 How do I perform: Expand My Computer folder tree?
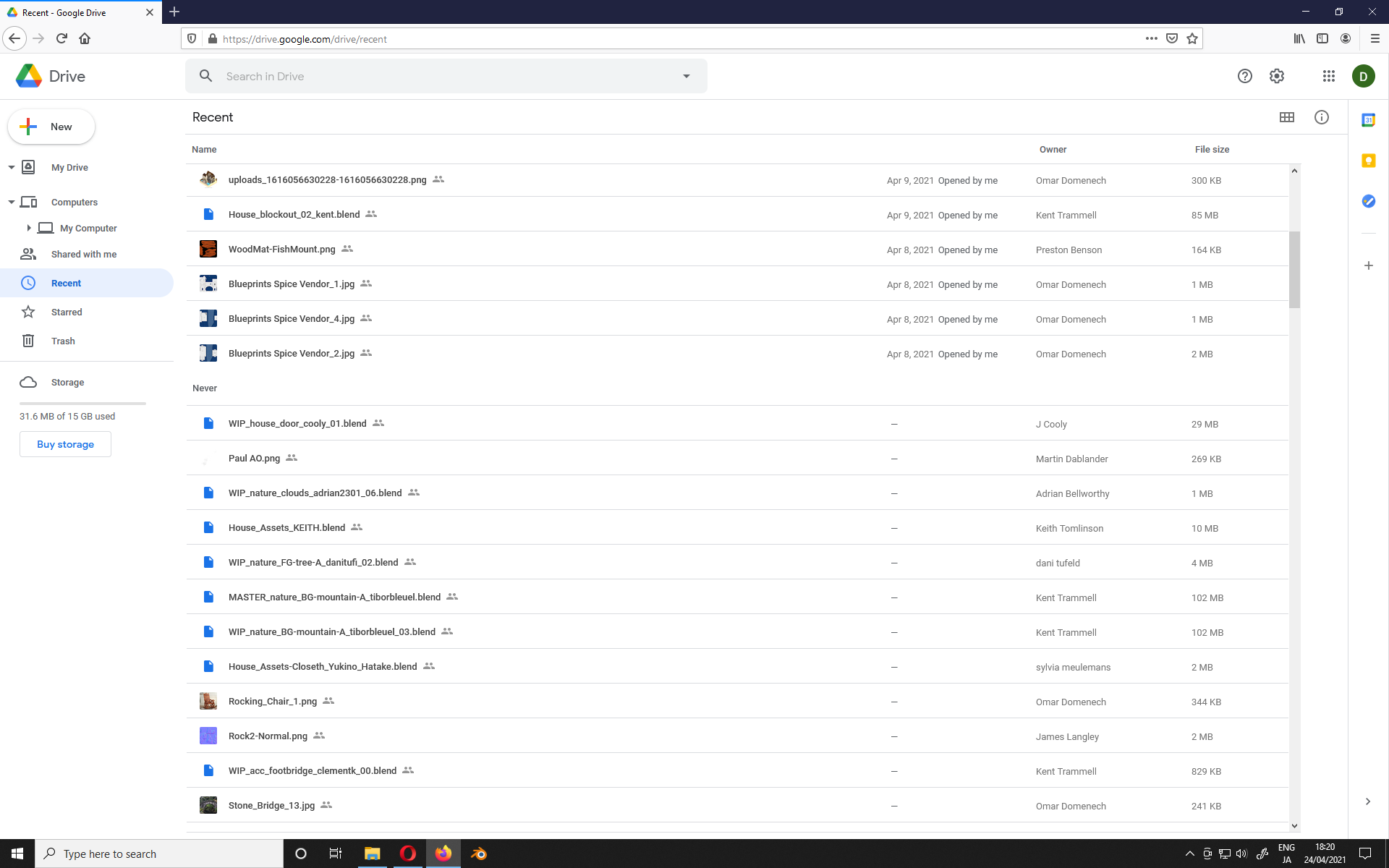[29, 228]
